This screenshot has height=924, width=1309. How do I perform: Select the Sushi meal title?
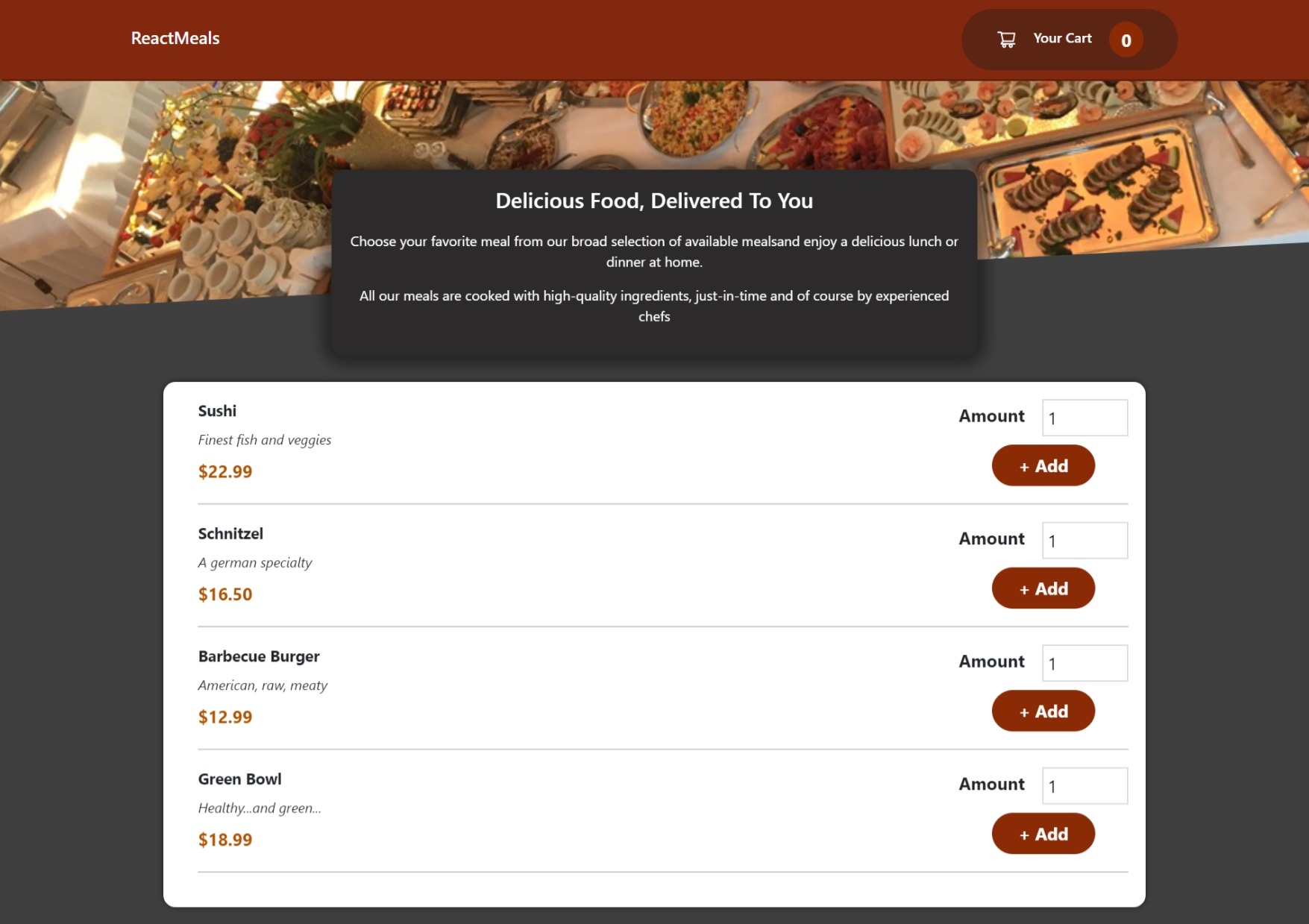coord(216,411)
